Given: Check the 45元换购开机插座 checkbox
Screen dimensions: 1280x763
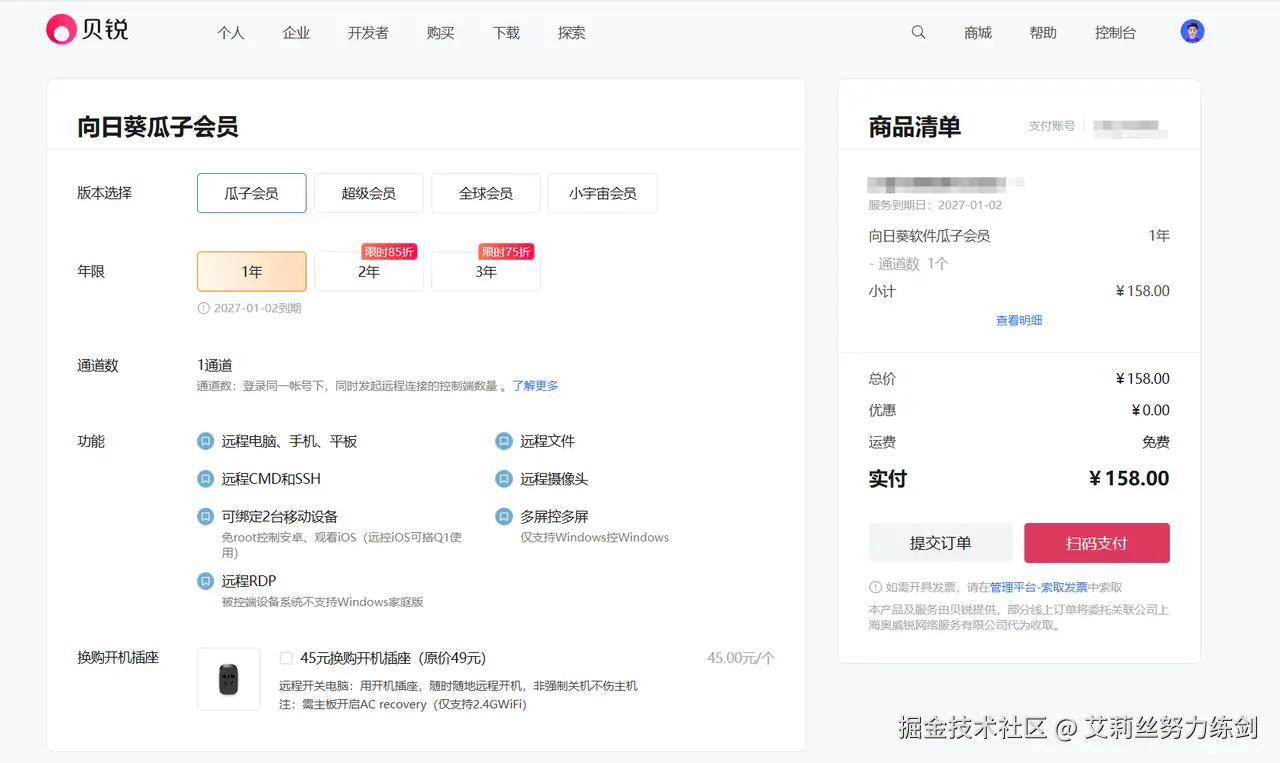Looking at the screenshot, I should 286,658.
